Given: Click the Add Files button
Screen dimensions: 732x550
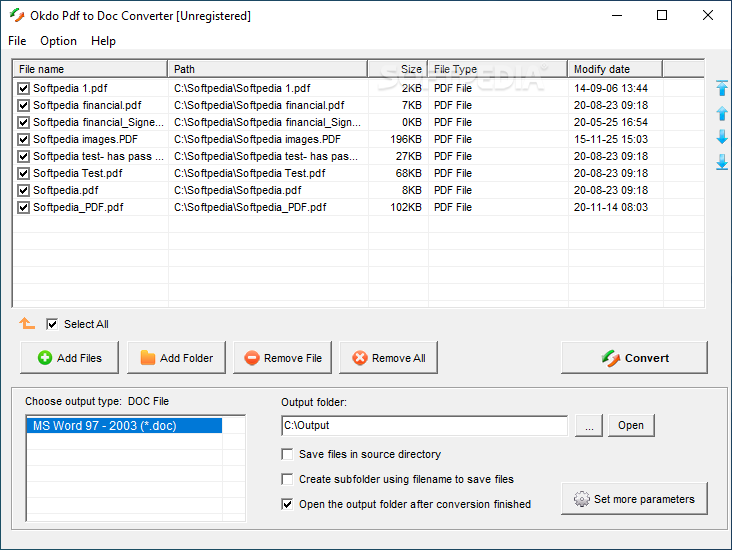Looking at the screenshot, I should [69, 358].
